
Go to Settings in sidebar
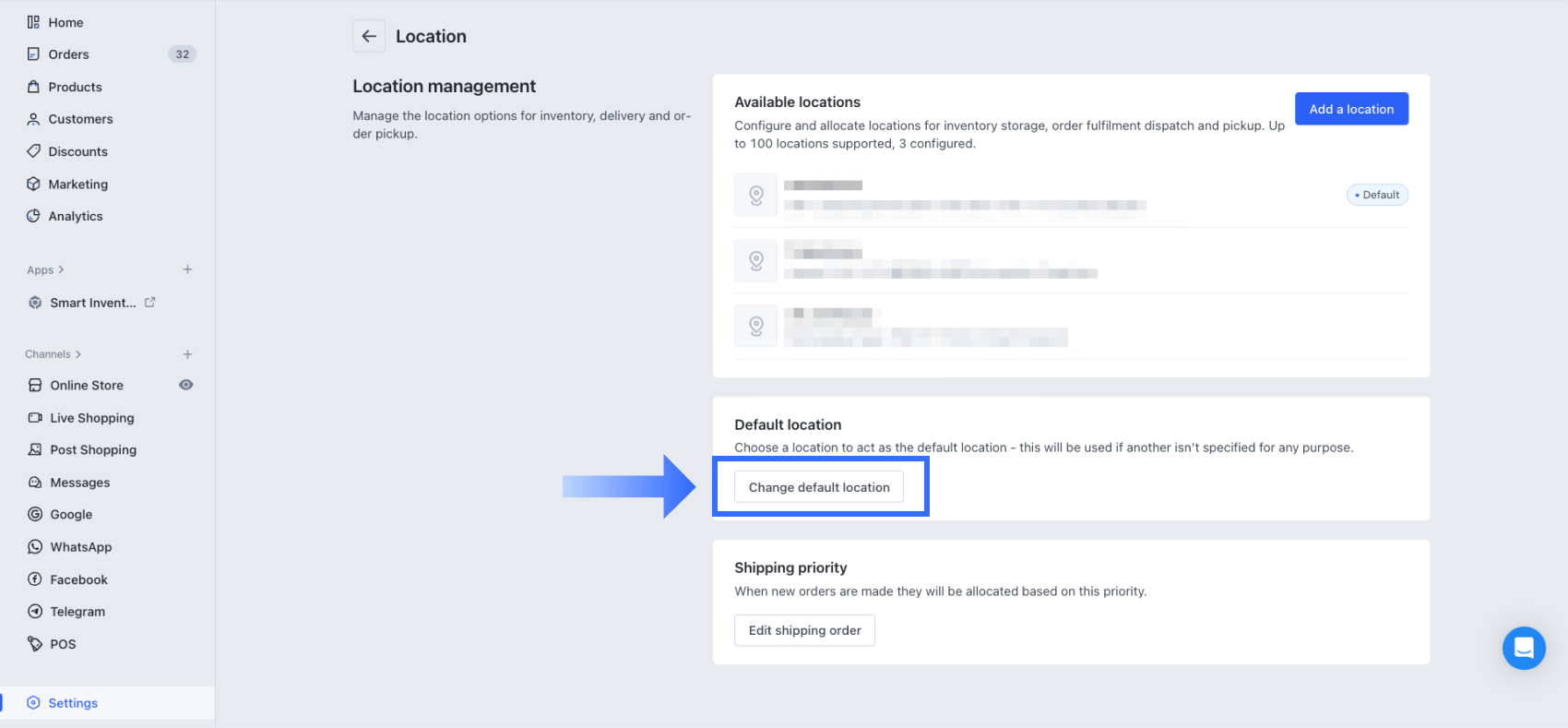pos(73,703)
